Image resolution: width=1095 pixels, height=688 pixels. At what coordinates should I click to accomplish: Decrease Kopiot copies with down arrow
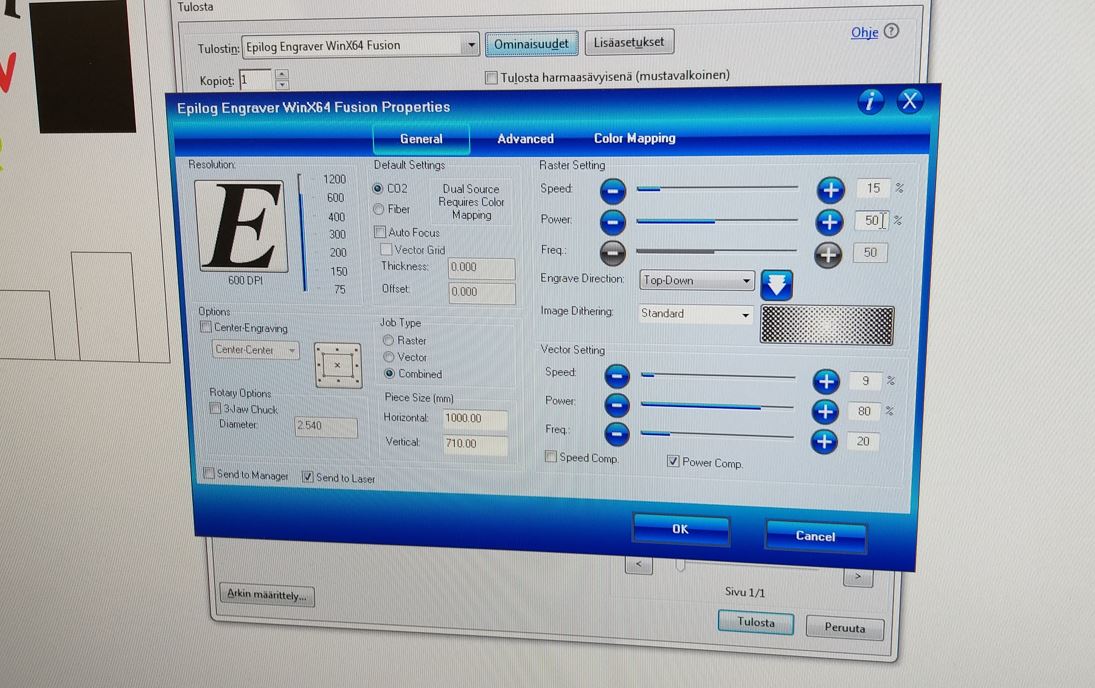[281, 85]
